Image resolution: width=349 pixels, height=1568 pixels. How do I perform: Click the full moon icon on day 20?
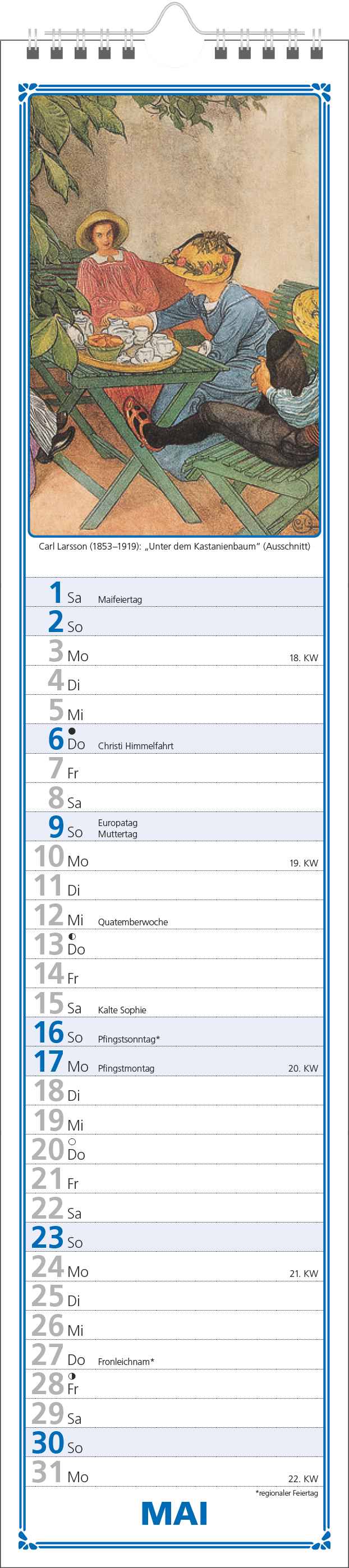click(72, 1141)
